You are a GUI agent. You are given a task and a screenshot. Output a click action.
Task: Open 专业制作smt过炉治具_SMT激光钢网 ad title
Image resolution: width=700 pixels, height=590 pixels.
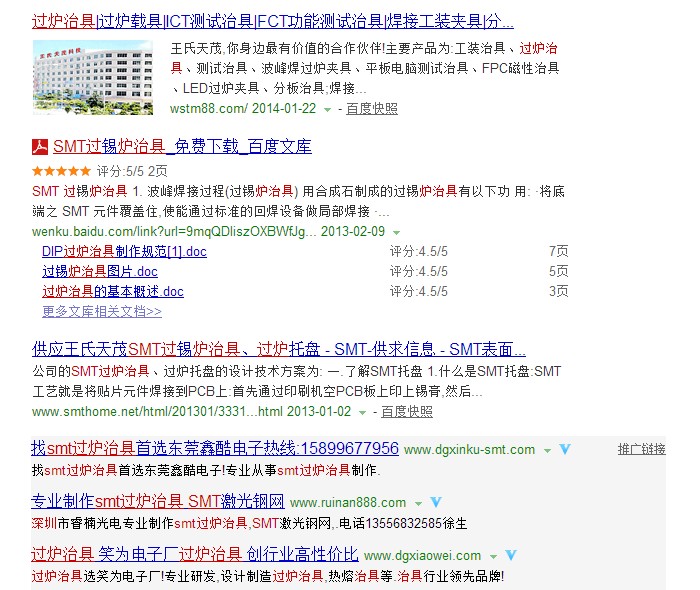(x=158, y=502)
